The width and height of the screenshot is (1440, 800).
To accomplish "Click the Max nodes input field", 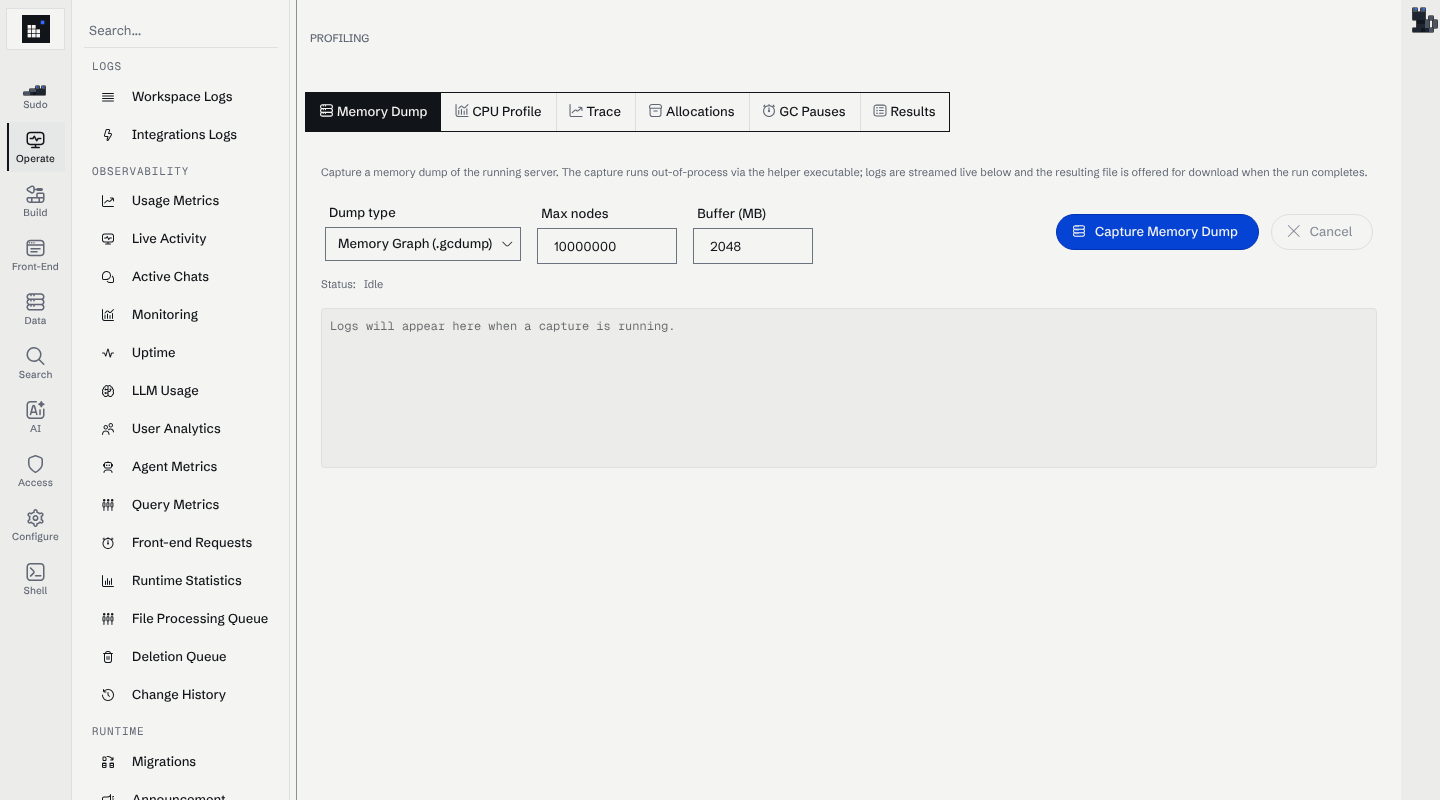I will tap(607, 246).
